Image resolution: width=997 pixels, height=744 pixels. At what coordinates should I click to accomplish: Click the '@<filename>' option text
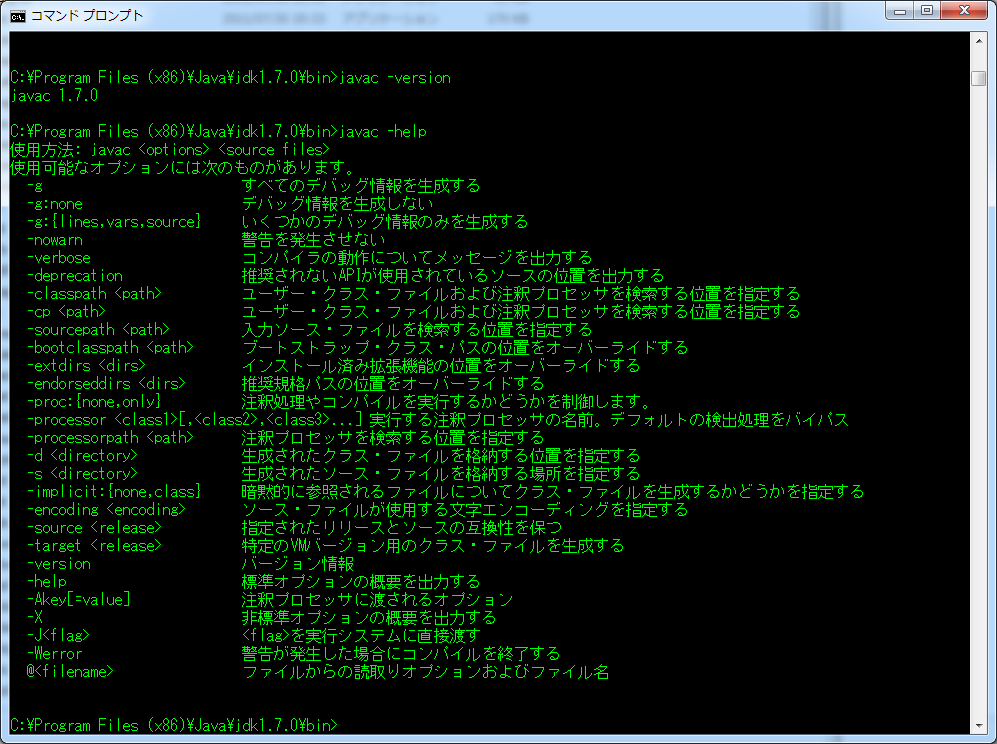70,672
